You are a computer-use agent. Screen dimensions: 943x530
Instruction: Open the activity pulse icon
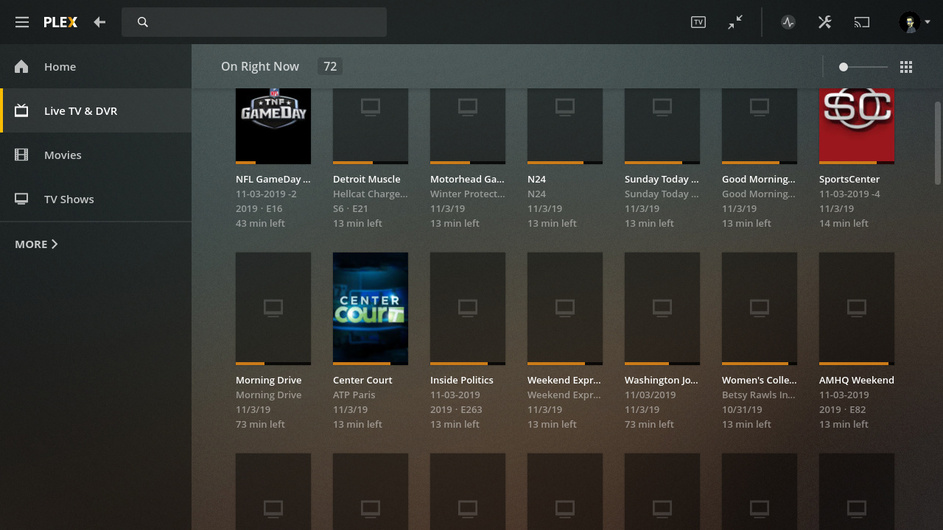pyautogui.click(x=788, y=22)
